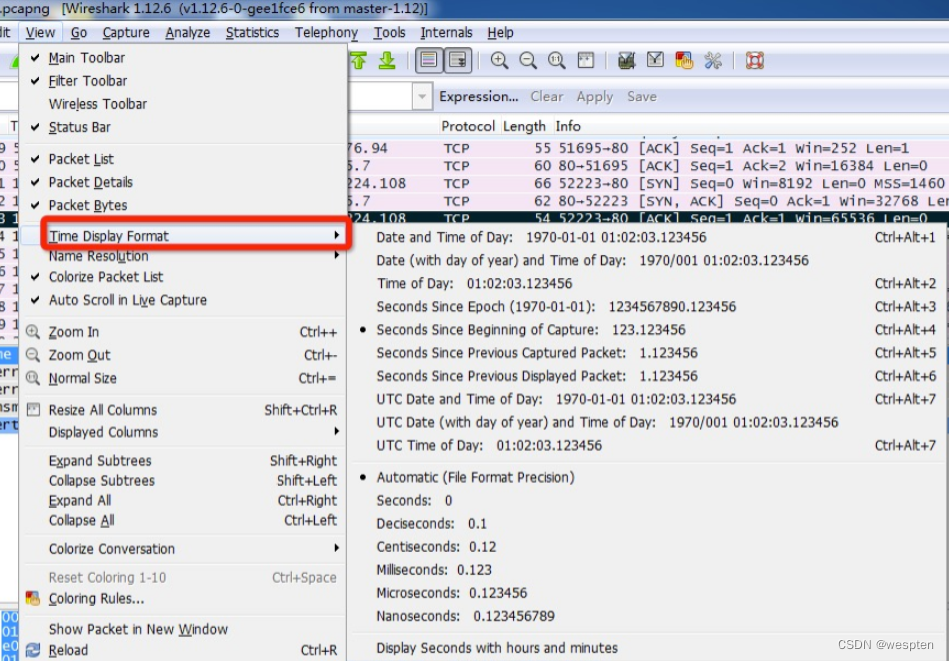Open display filters toolbar icon
The width and height of the screenshot is (949, 661).
coord(655,60)
